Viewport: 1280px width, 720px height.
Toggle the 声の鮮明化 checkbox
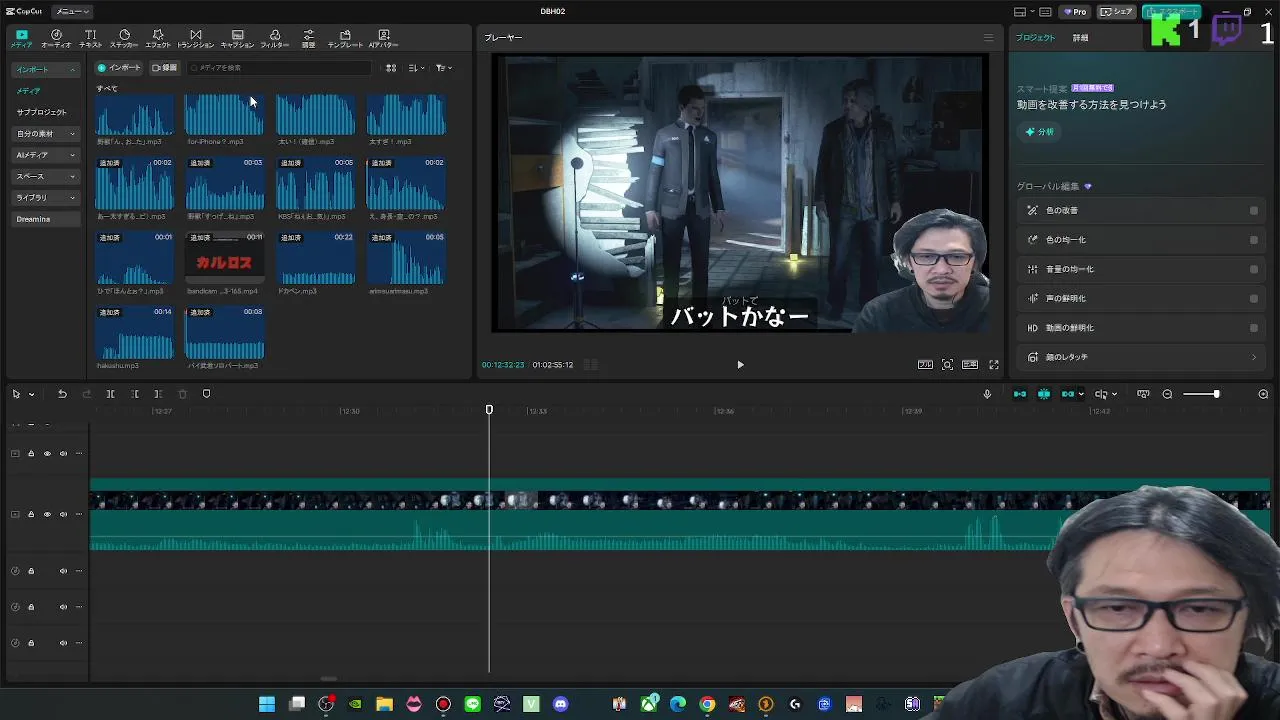1254,298
